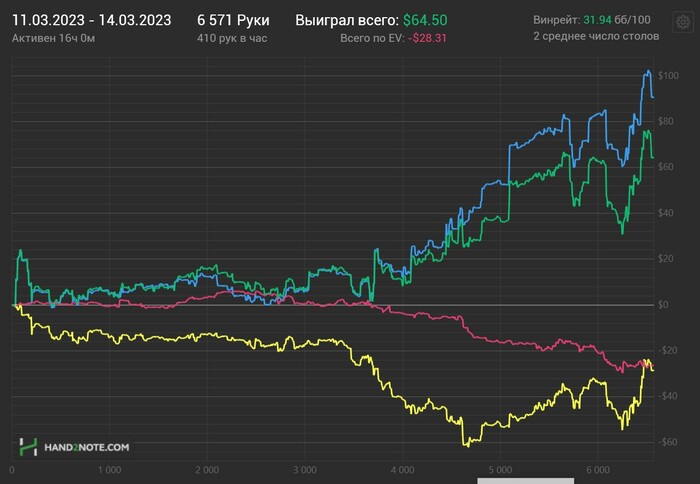Click the 'Всего по EV:' label
The height and width of the screenshot is (484, 700).
click(x=372, y=38)
